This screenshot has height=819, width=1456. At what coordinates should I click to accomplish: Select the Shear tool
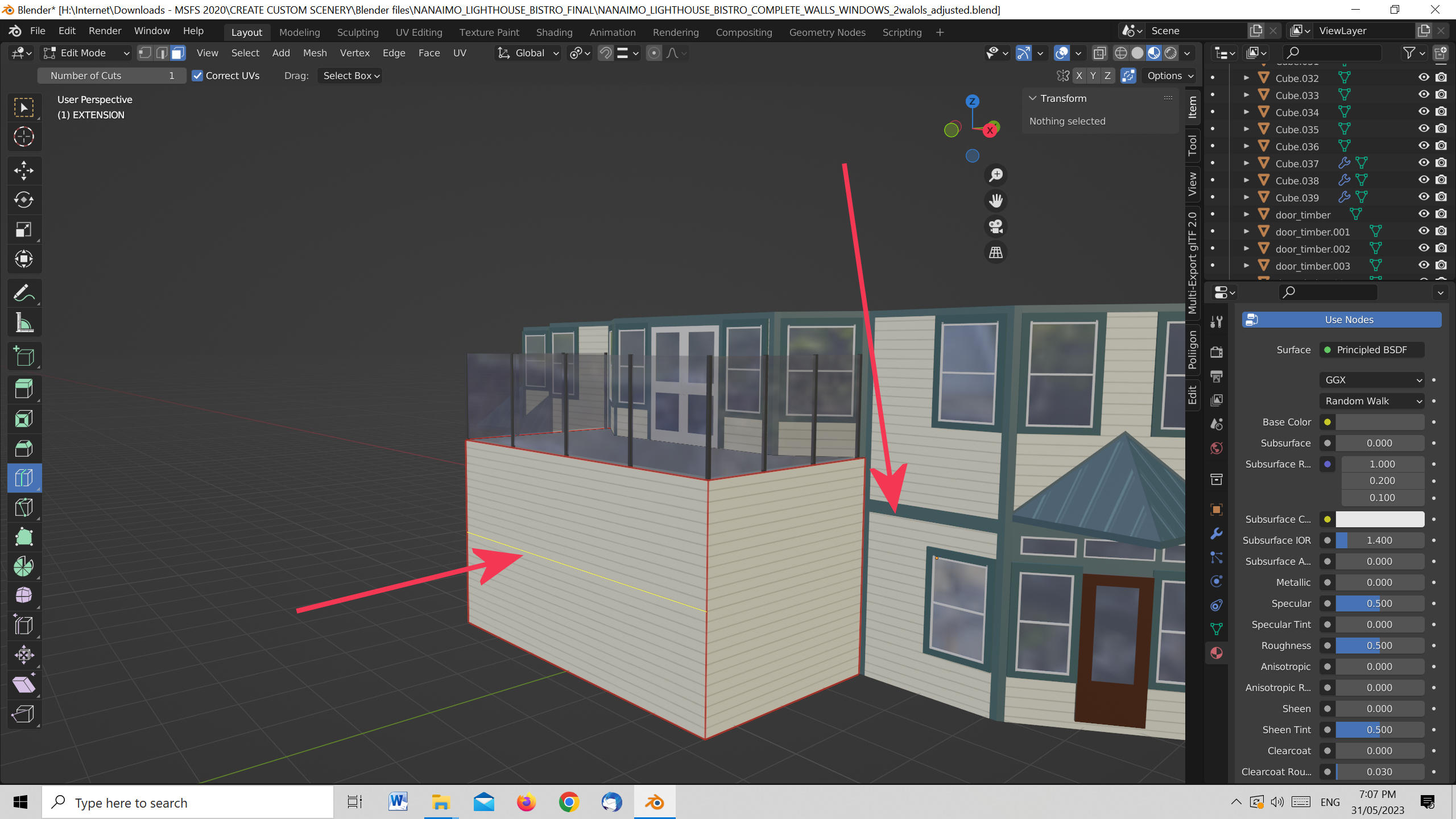tap(24, 684)
